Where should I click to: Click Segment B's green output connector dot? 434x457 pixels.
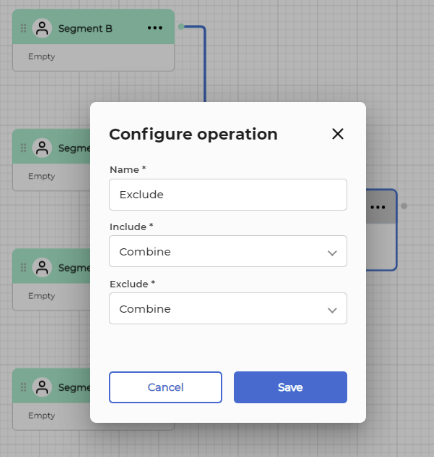181,27
